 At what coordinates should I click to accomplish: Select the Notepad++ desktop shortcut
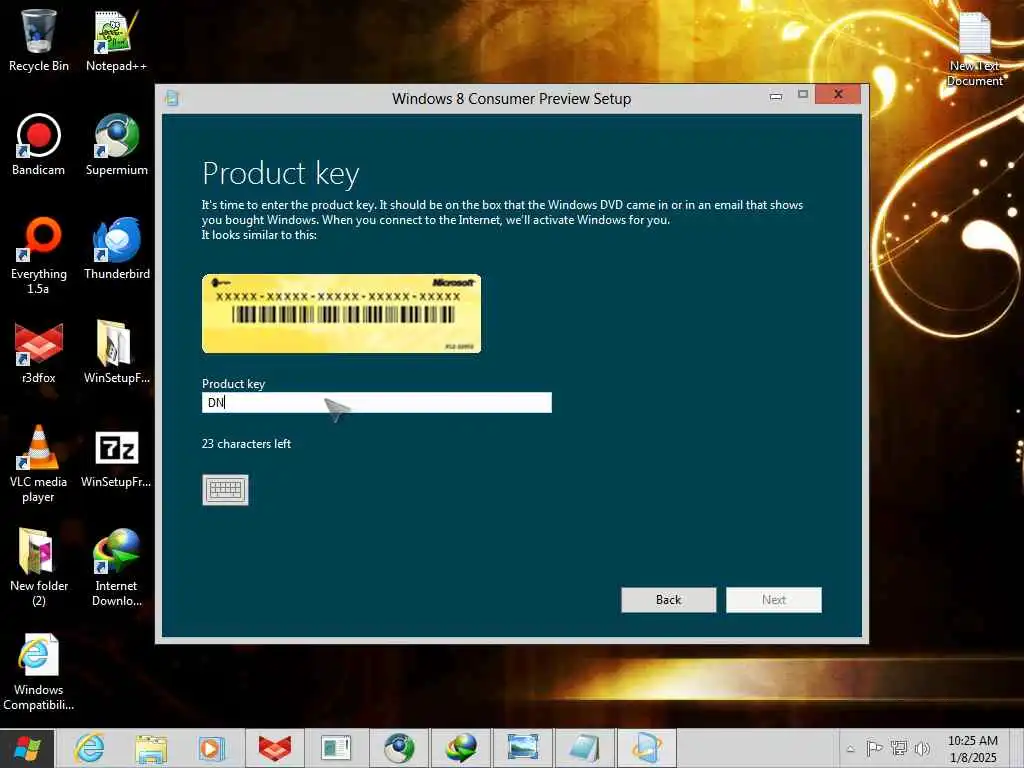[116, 40]
